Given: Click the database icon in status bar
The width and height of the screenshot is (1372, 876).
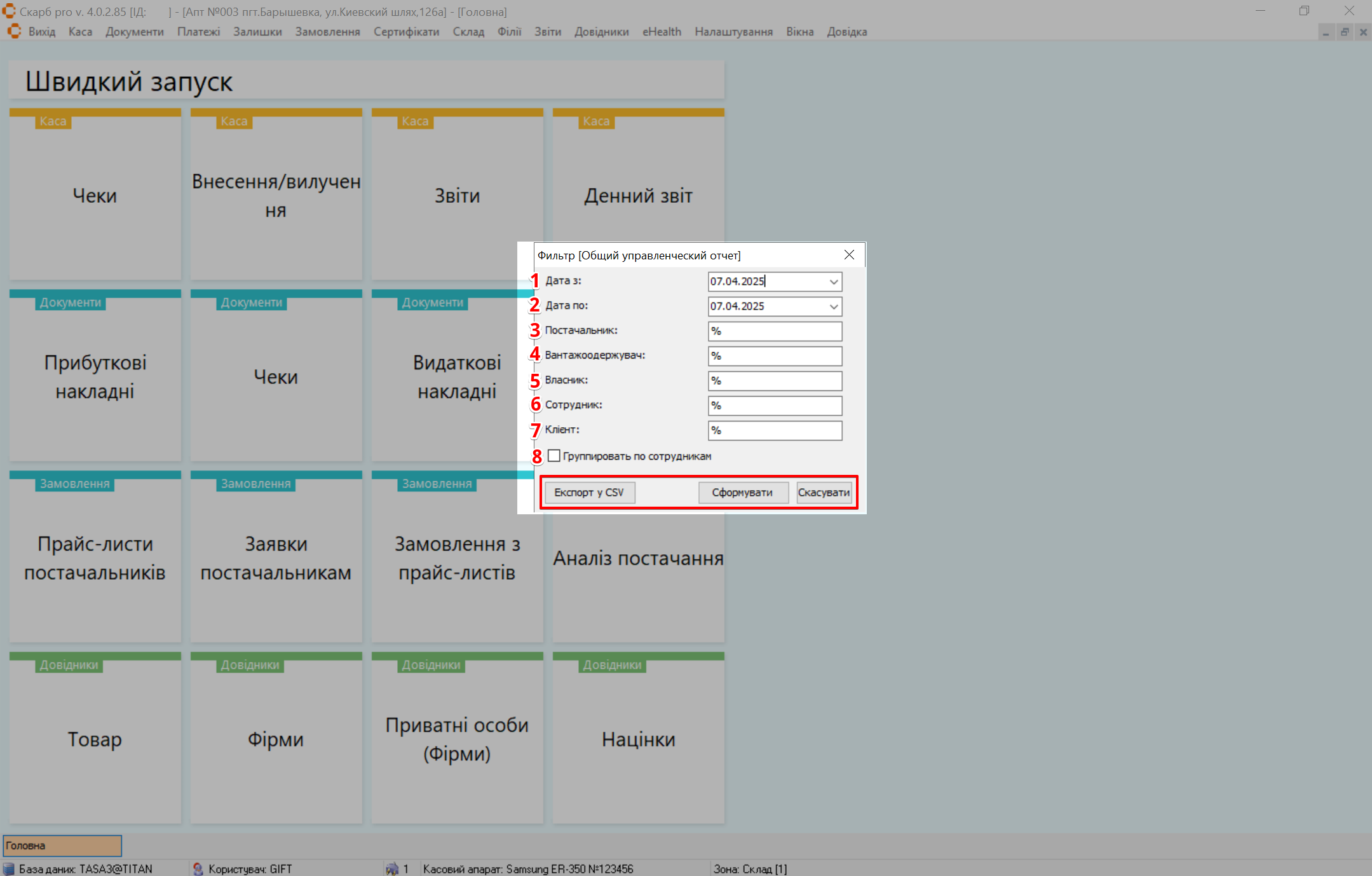Looking at the screenshot, I should point(9,869).
